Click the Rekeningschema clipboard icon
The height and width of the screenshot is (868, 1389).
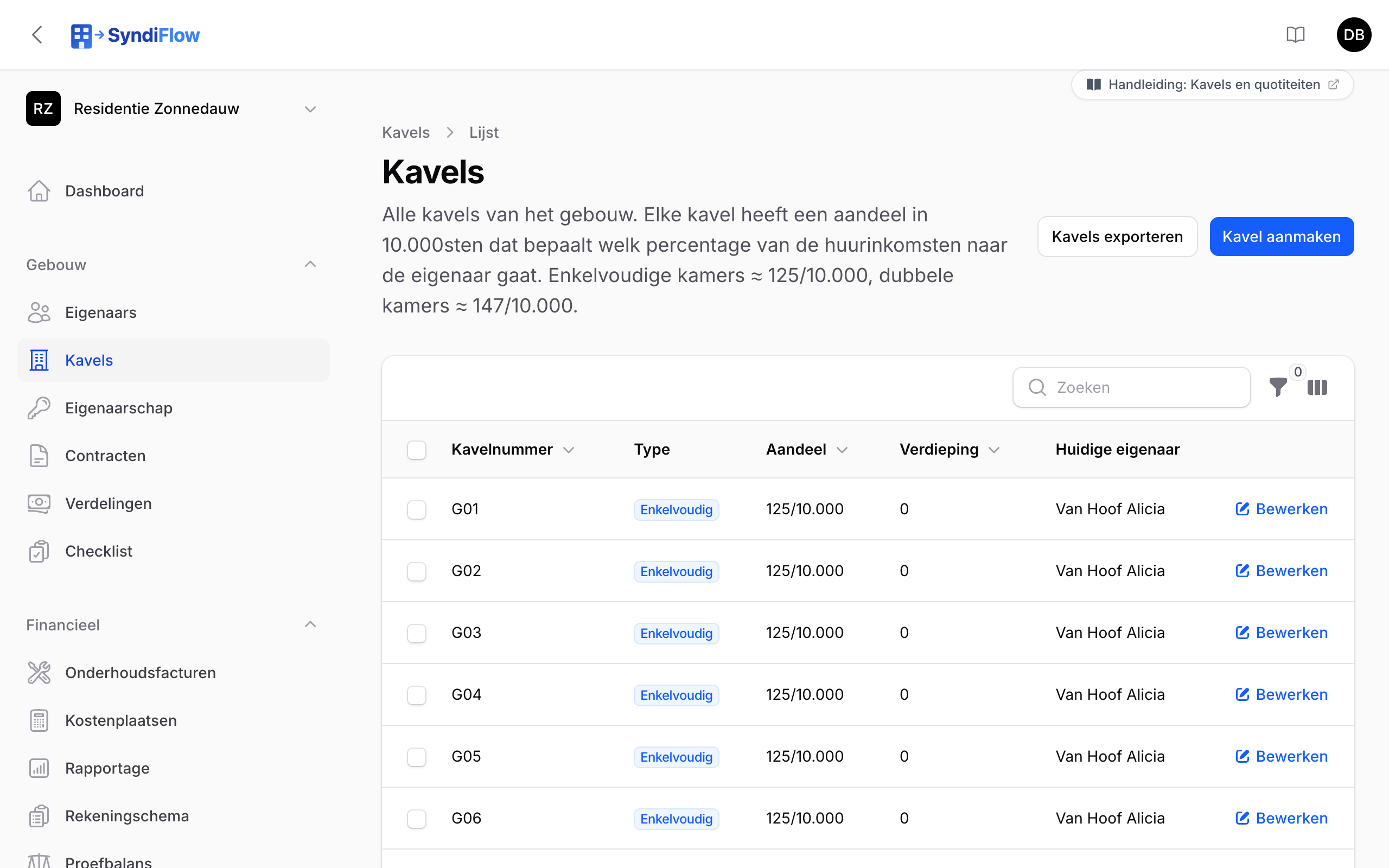(x=39, y=816)
